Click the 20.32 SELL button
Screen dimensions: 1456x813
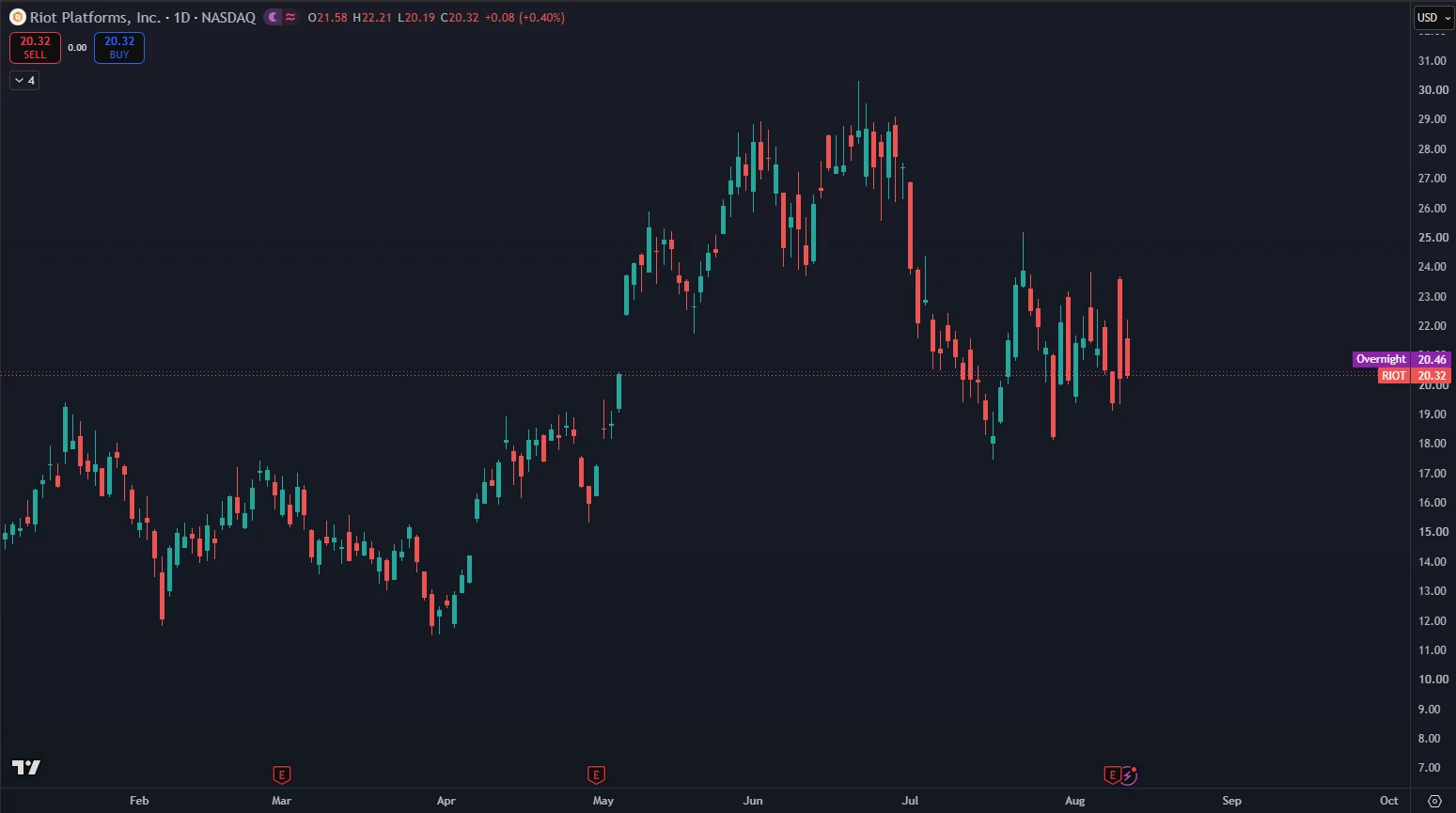[35, 47]
